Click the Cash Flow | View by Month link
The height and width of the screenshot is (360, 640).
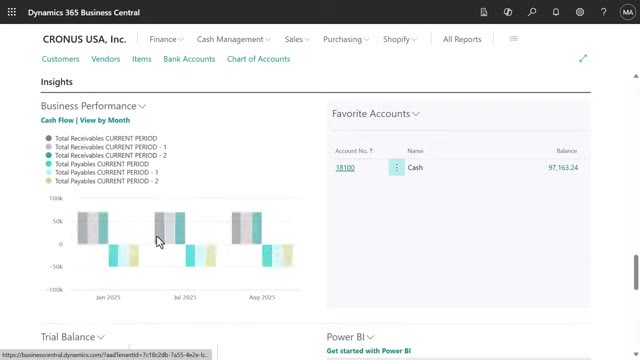click(85, 120)
